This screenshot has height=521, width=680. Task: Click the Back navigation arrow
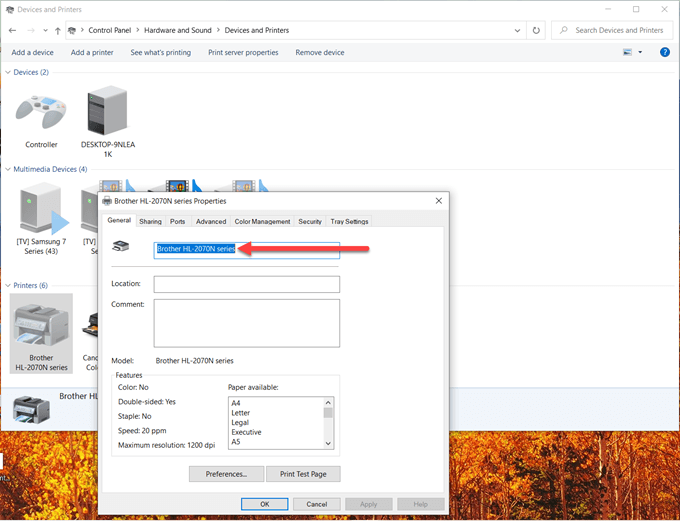tap(12, 30)
